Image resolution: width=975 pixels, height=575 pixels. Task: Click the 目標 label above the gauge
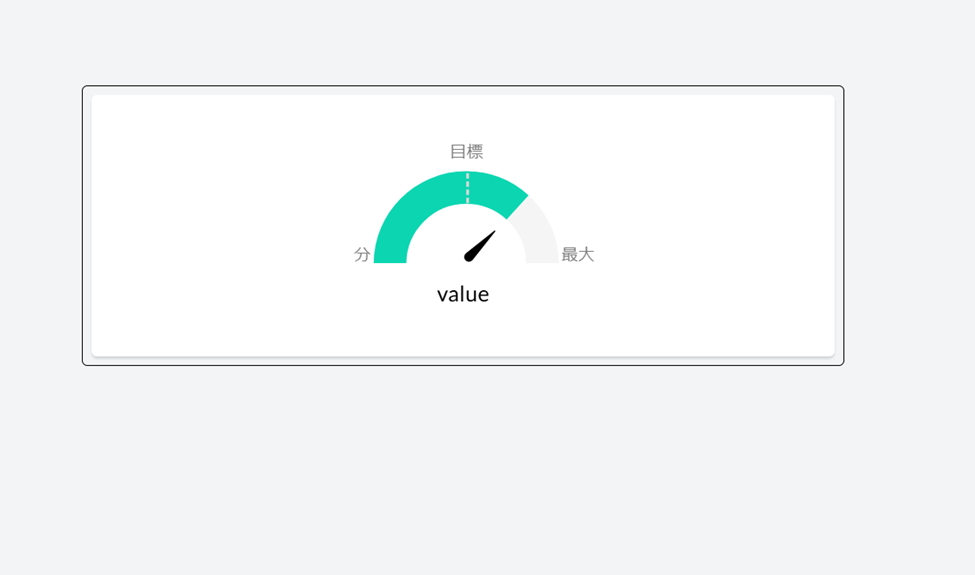click(x=466, y=151)
